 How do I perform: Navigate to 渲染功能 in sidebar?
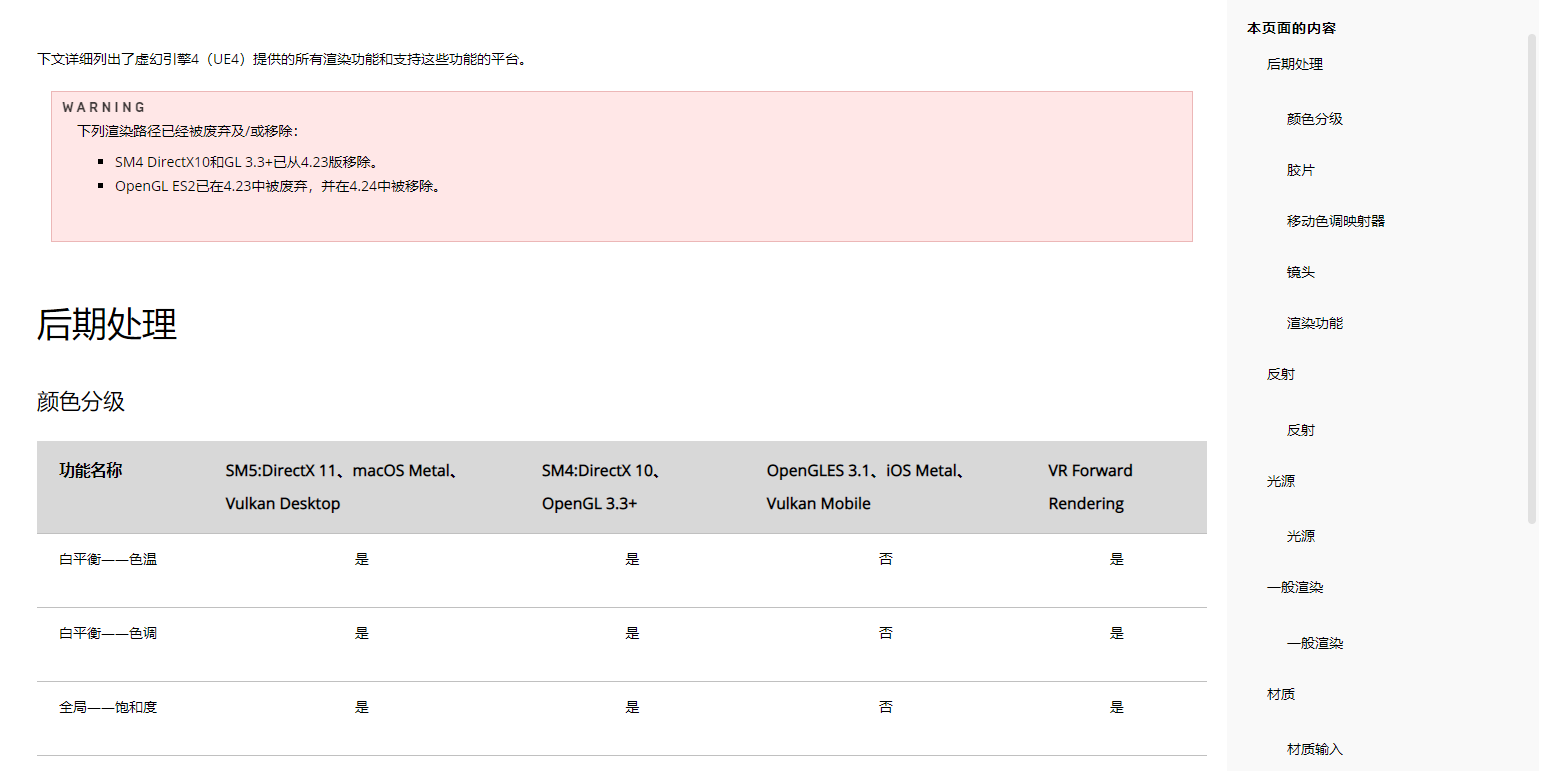(1314, 323)
